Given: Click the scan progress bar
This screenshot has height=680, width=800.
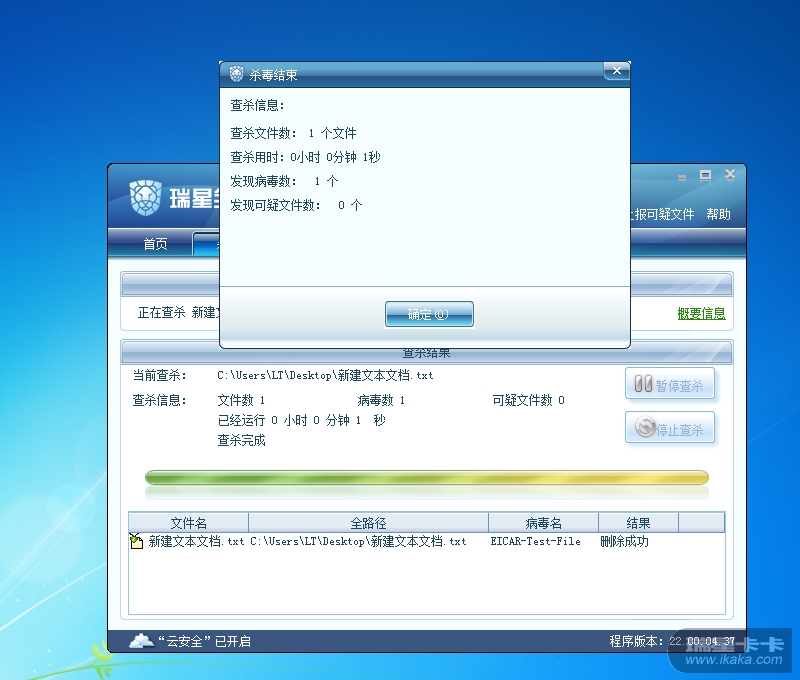Looking at the screenshot, I should point(427,477).
